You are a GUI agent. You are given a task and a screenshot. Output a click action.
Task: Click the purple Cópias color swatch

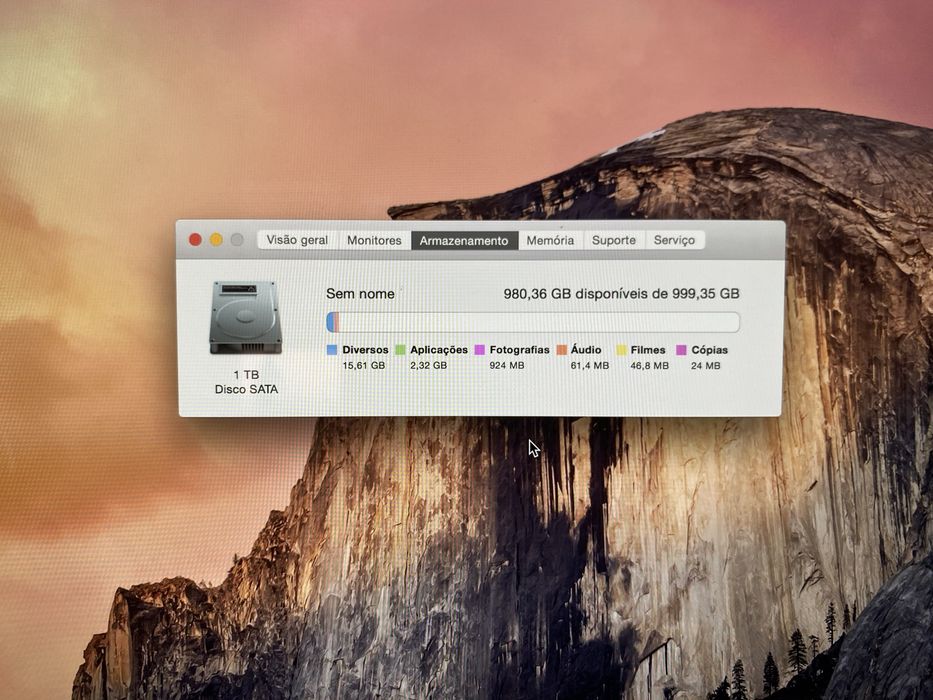click(x=681, y=350)
